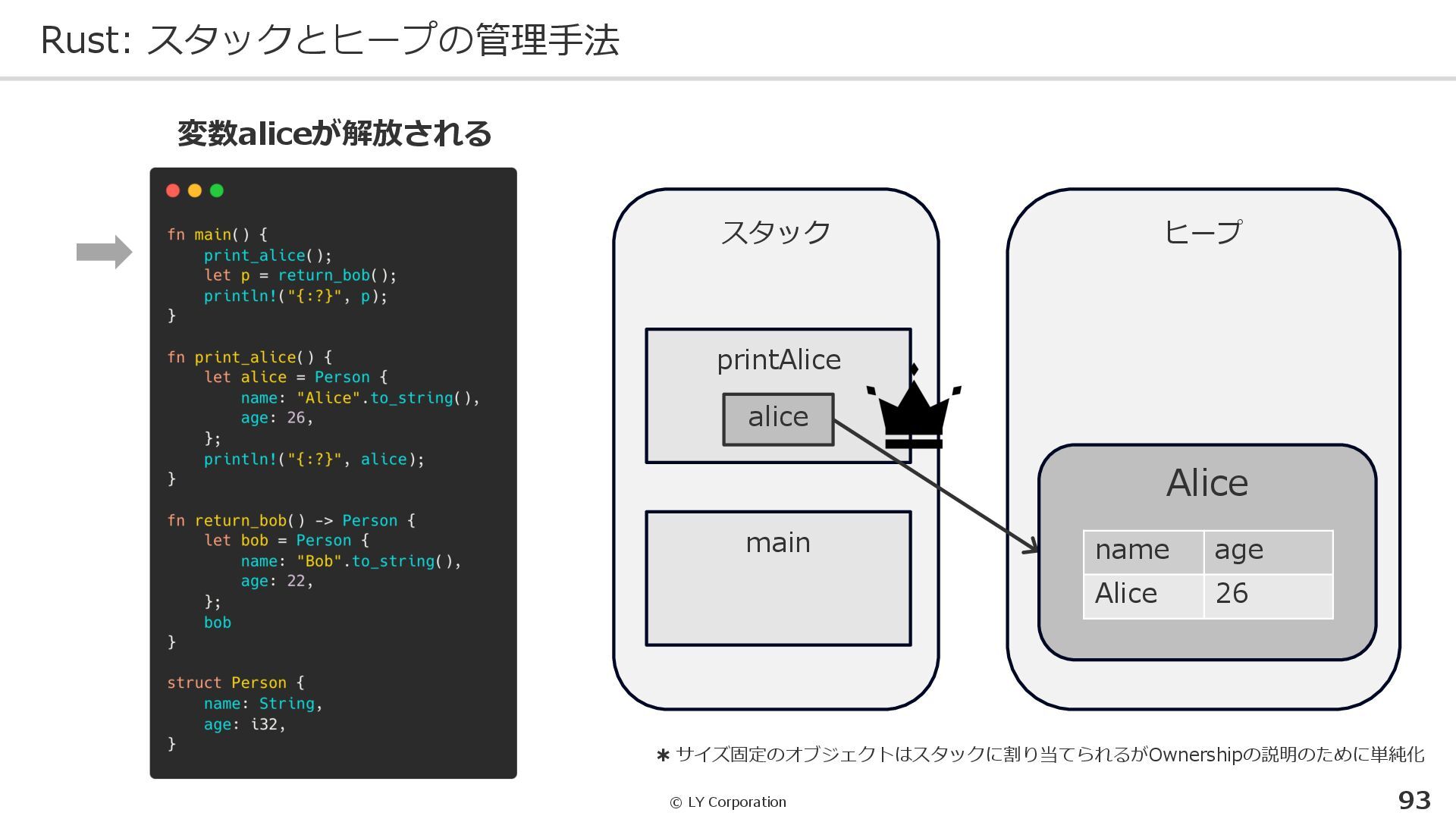Click the LY Corporation footer text
Image resolution: width=1456 pixels, height=819 pixels.
point(736,802)
